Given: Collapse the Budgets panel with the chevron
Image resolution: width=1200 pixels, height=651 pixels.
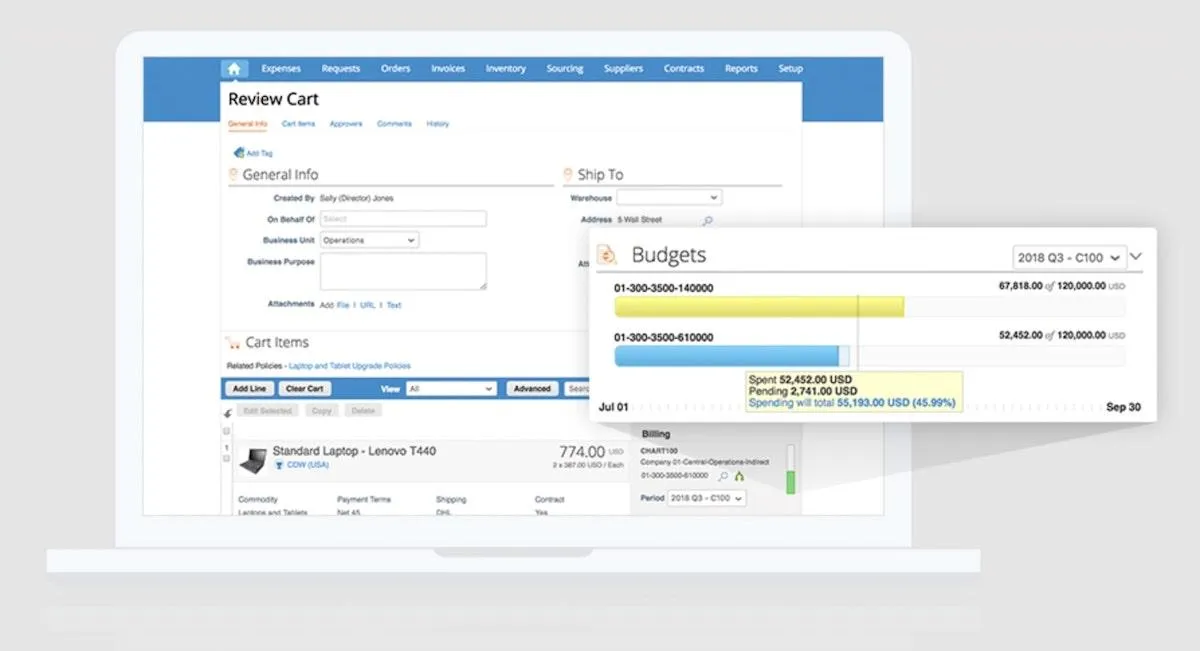Looking at the screenshot, I should pyautogui.click(x=1136, y=256).
